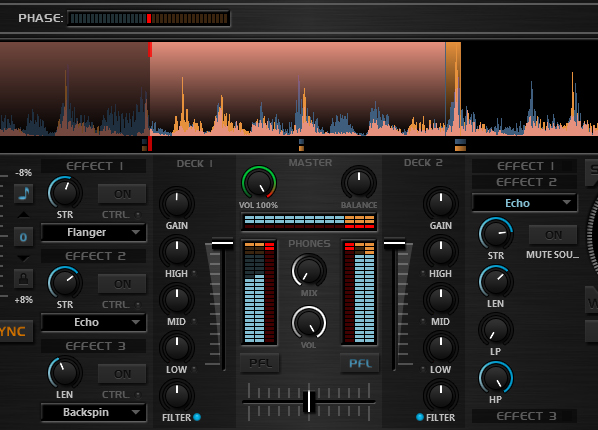Screen dimensions: 598x430
Task: Turn on Effect 1 Flanger ON button
Action: [122, 194]
